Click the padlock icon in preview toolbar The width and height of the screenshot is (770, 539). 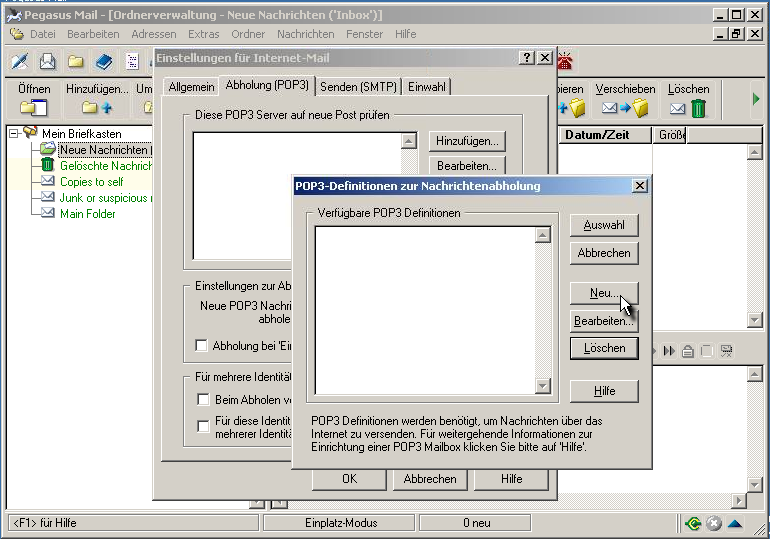(688, 351)
